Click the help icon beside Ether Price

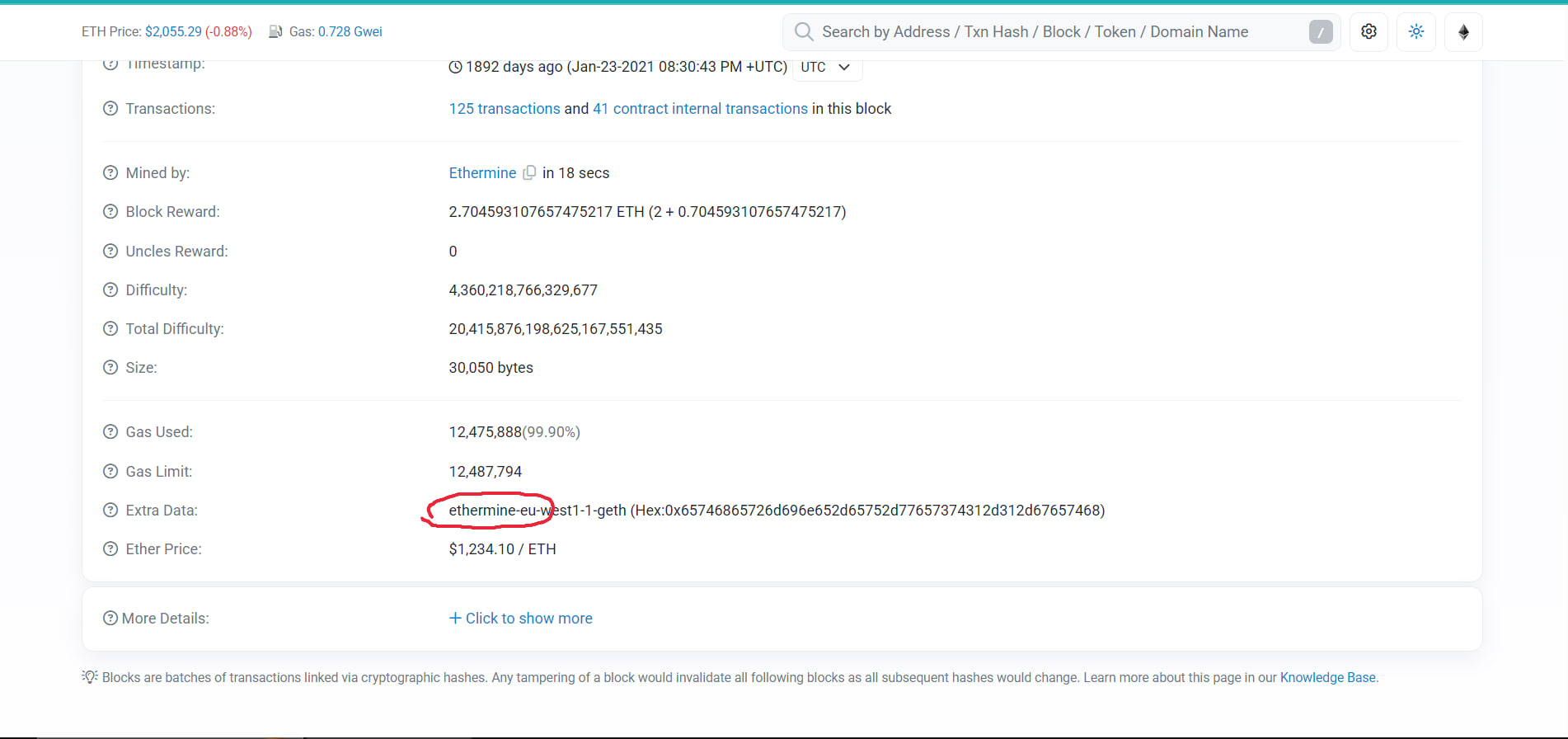pyautogui.click(x=110, y=549)
